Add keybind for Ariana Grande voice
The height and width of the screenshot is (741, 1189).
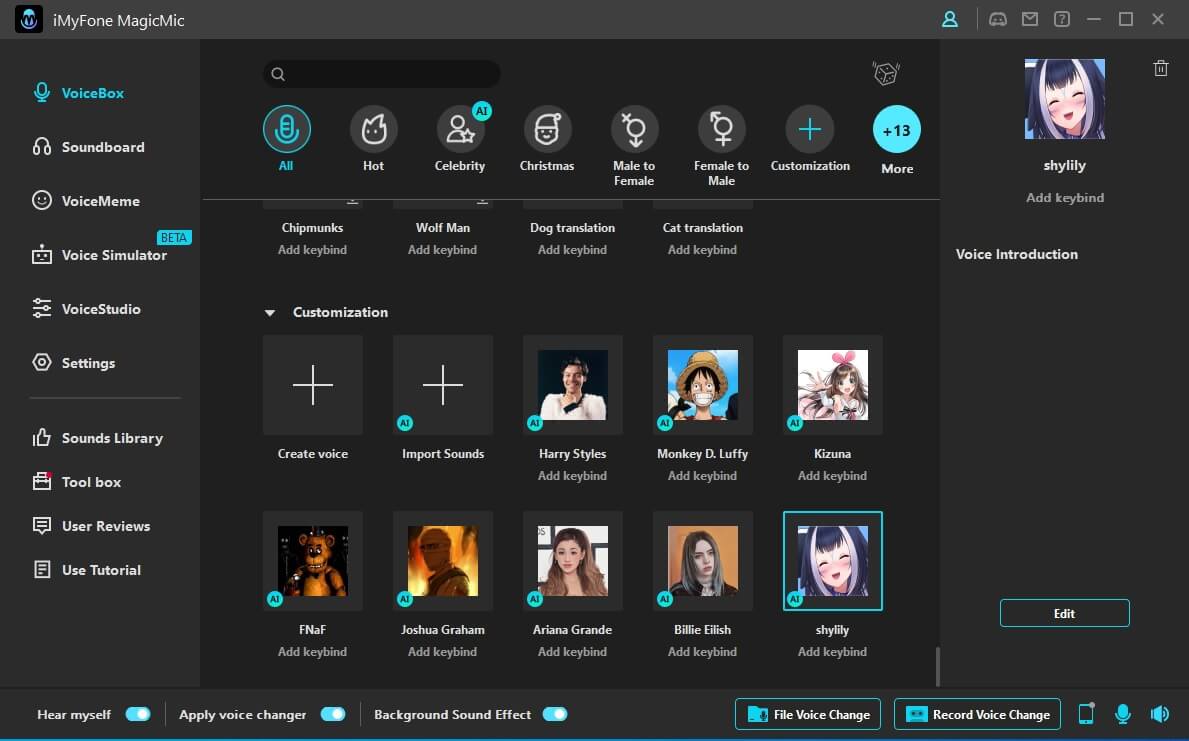(x=573, y=652)
